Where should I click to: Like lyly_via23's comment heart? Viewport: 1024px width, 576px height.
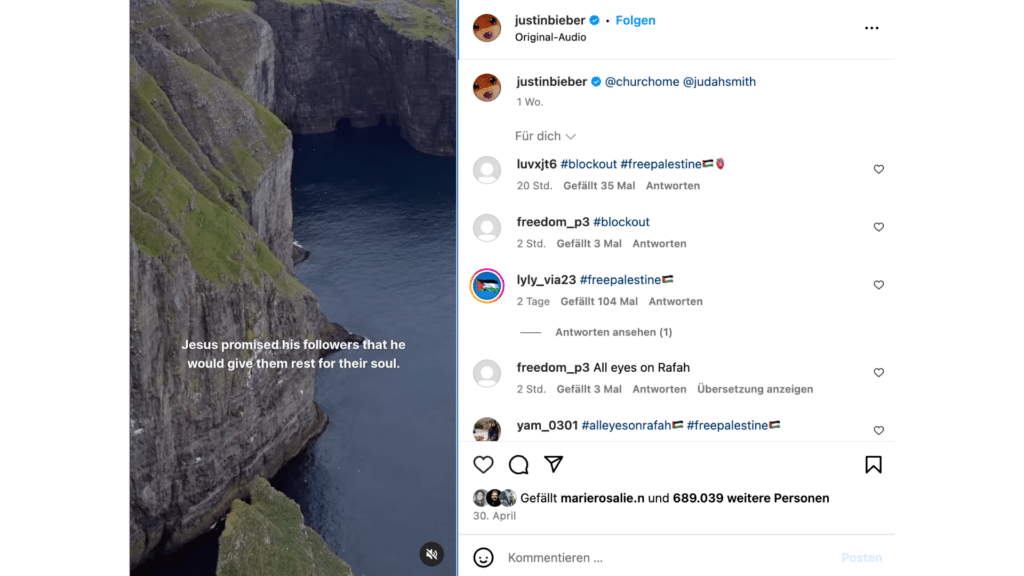tap(878, 285)
